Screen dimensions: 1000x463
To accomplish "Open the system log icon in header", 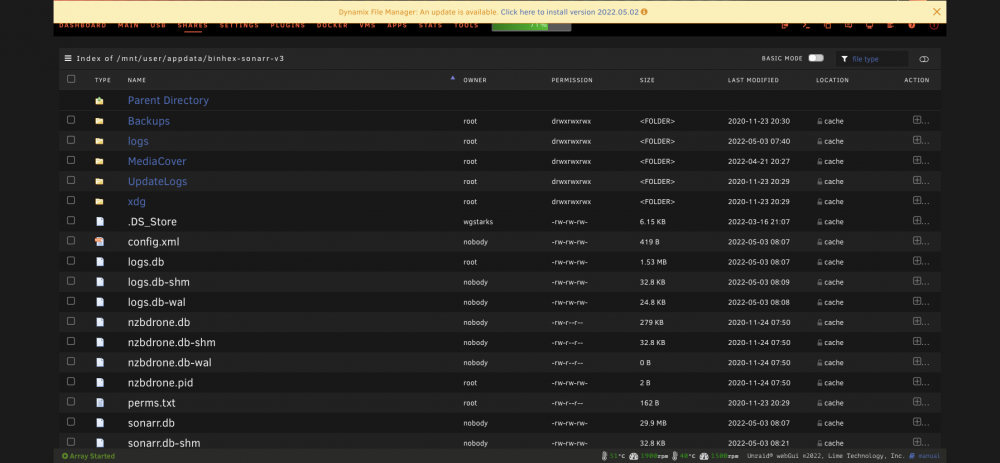I will (x=890, y=26).
